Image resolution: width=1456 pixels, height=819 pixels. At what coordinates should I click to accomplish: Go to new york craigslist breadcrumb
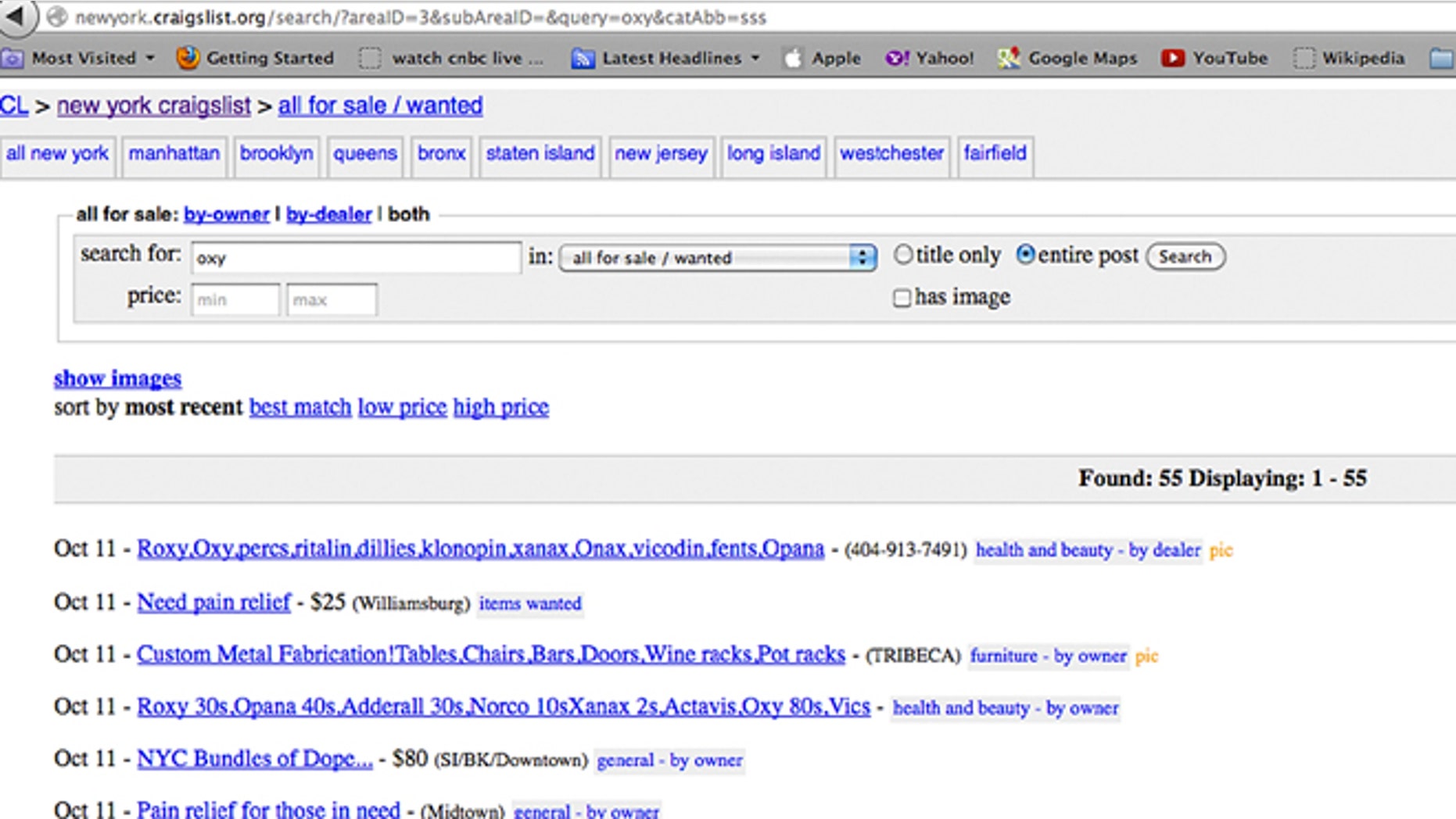[154, 106]
